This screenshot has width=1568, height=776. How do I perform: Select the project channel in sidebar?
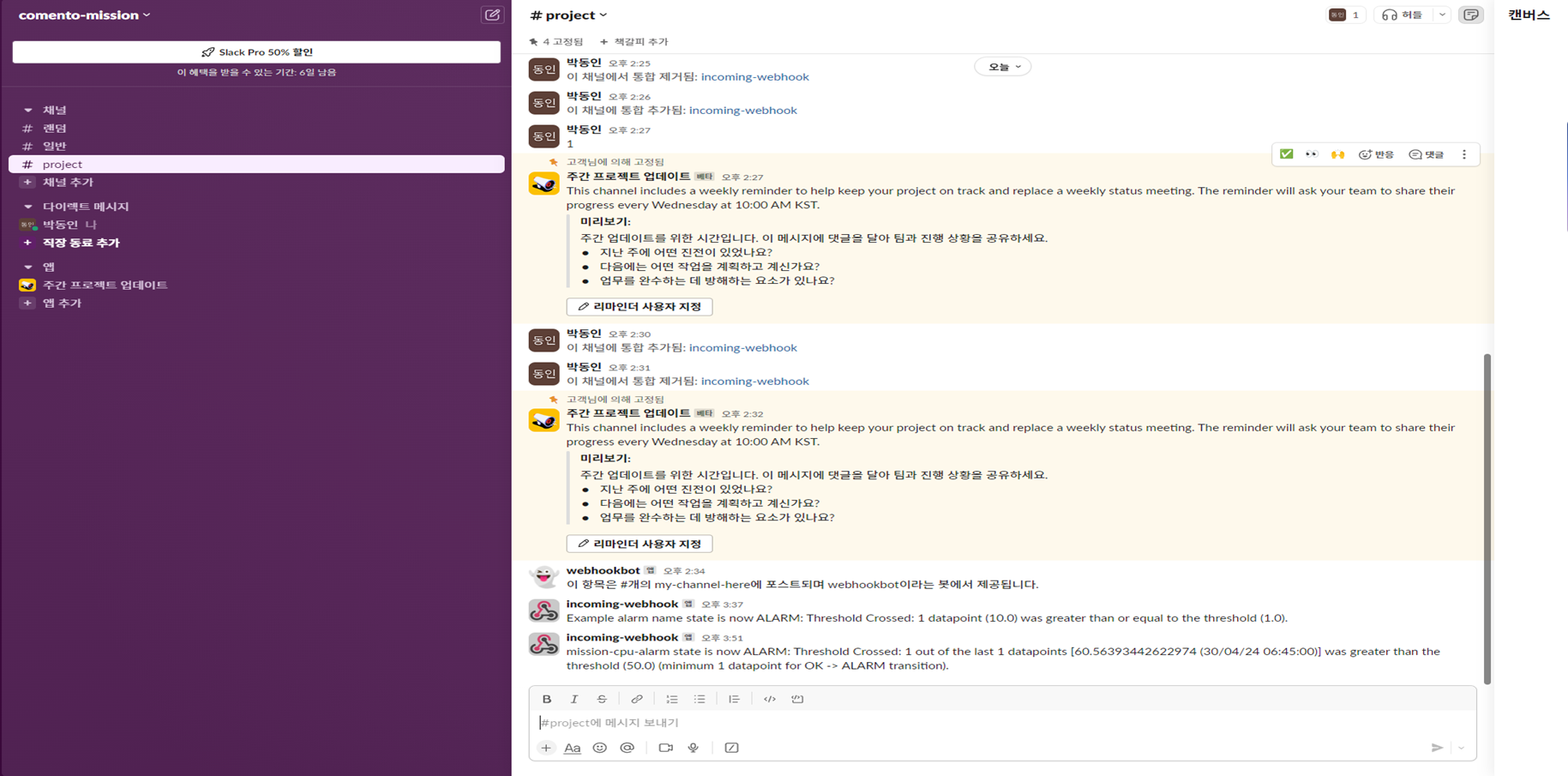coord(256,164)
